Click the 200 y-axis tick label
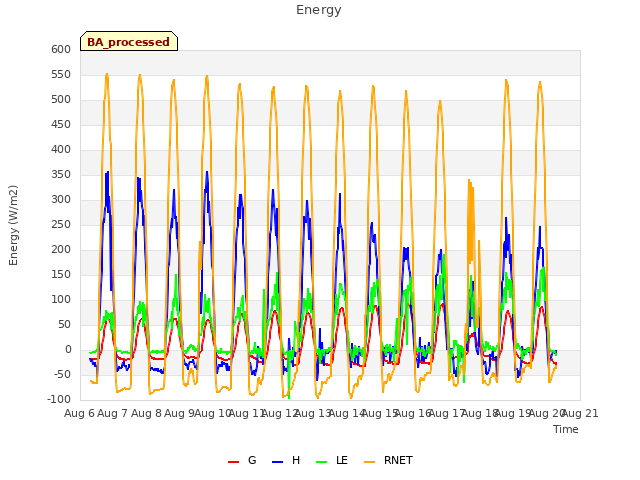640x480 pixels. coord(61,249)
